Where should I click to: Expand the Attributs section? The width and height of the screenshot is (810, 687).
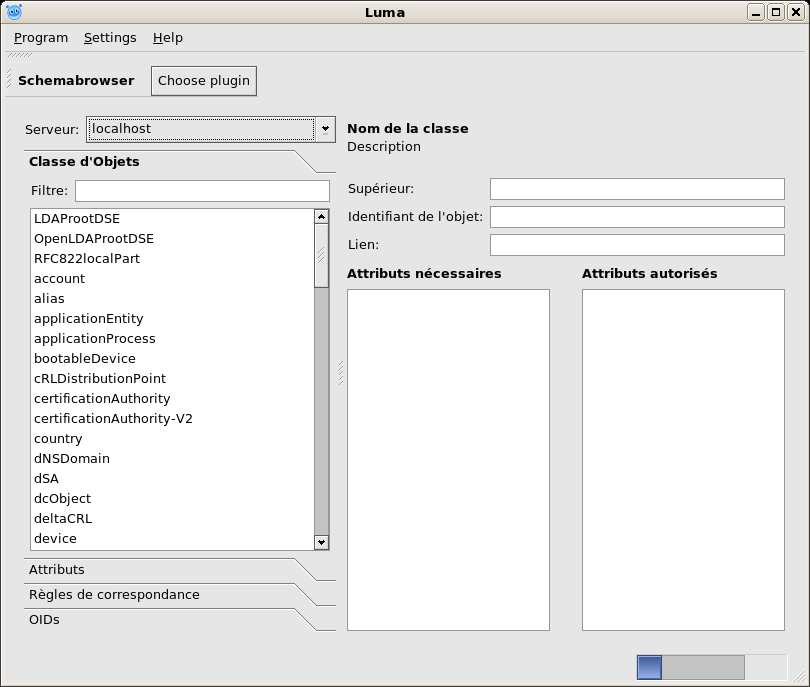coord(57,570)
